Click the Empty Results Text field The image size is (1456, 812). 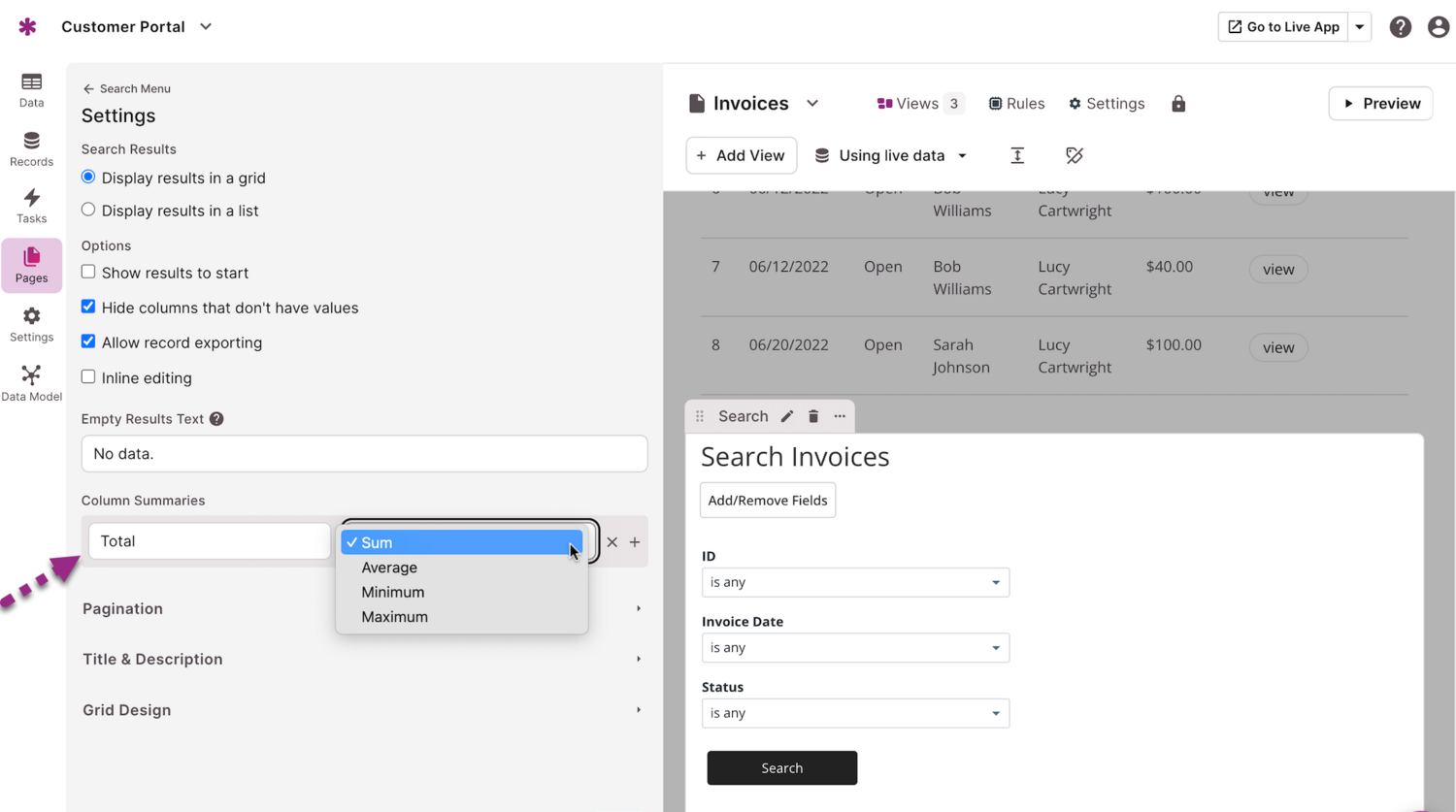(x=364, y=454)
